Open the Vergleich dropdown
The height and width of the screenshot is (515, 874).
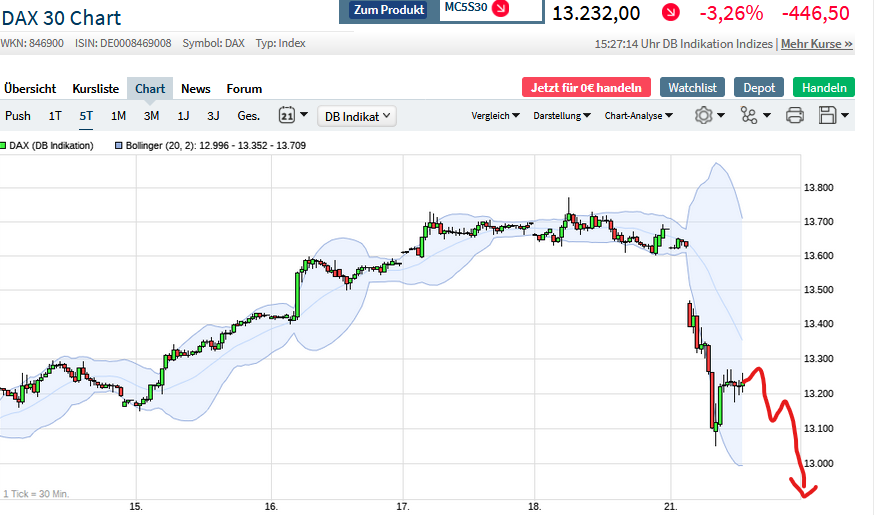click(495, 115)
